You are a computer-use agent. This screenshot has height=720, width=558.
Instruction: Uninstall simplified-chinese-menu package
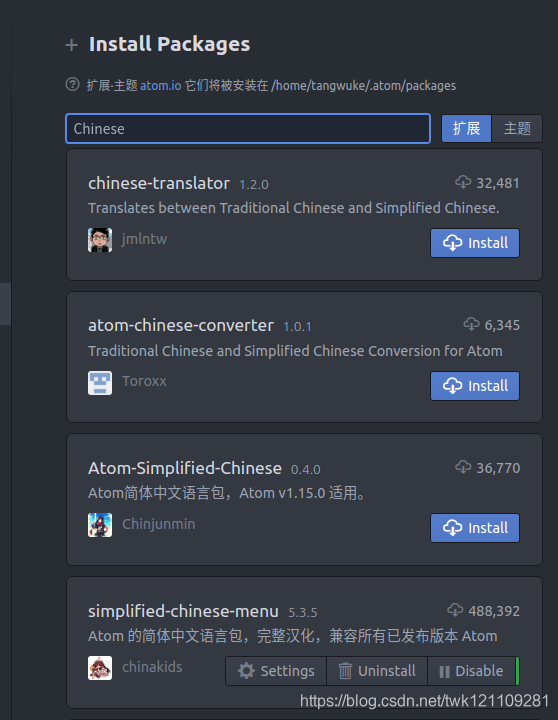pyautogui.click(x=377, y=671)
